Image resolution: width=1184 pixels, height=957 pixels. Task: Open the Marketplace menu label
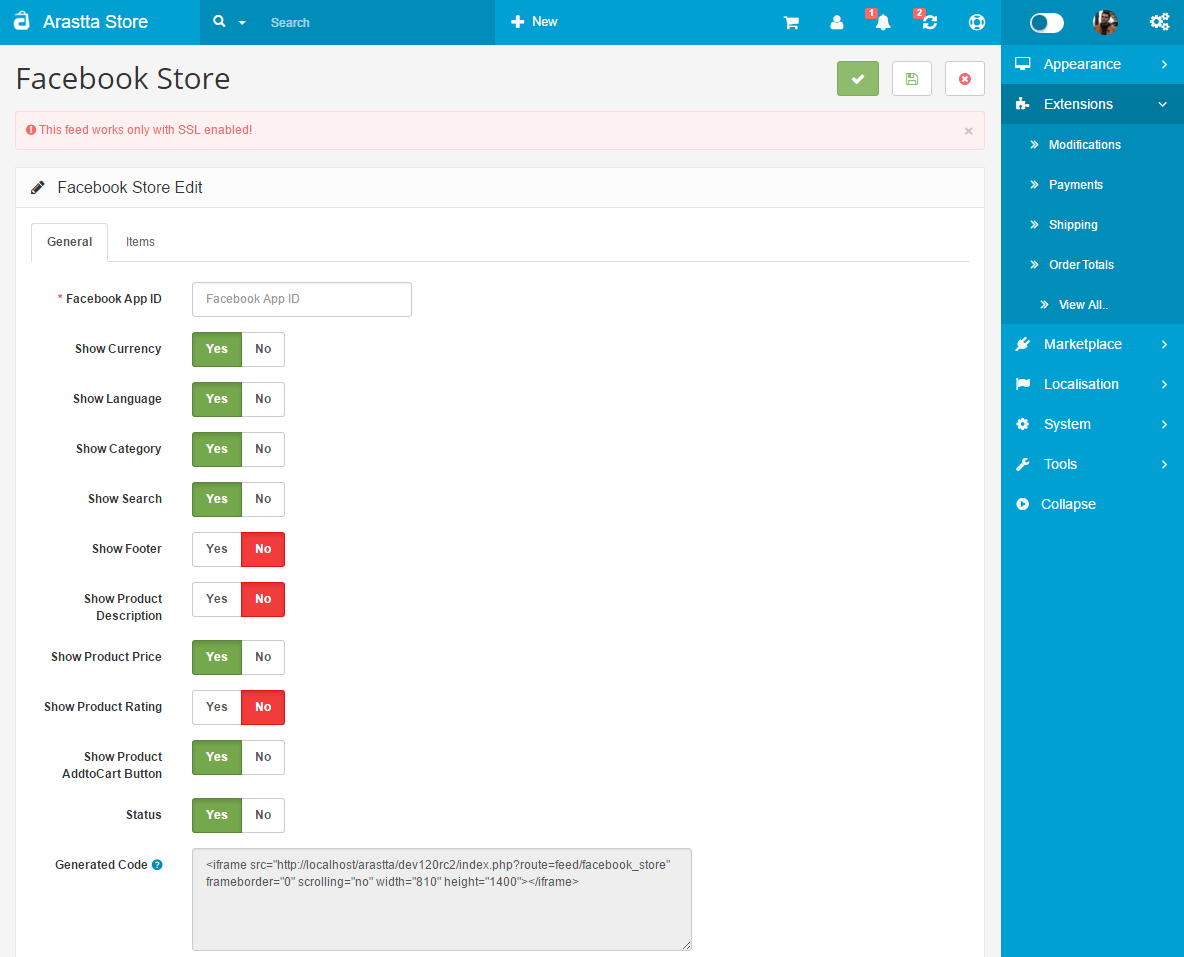[x=1083, y=344]
